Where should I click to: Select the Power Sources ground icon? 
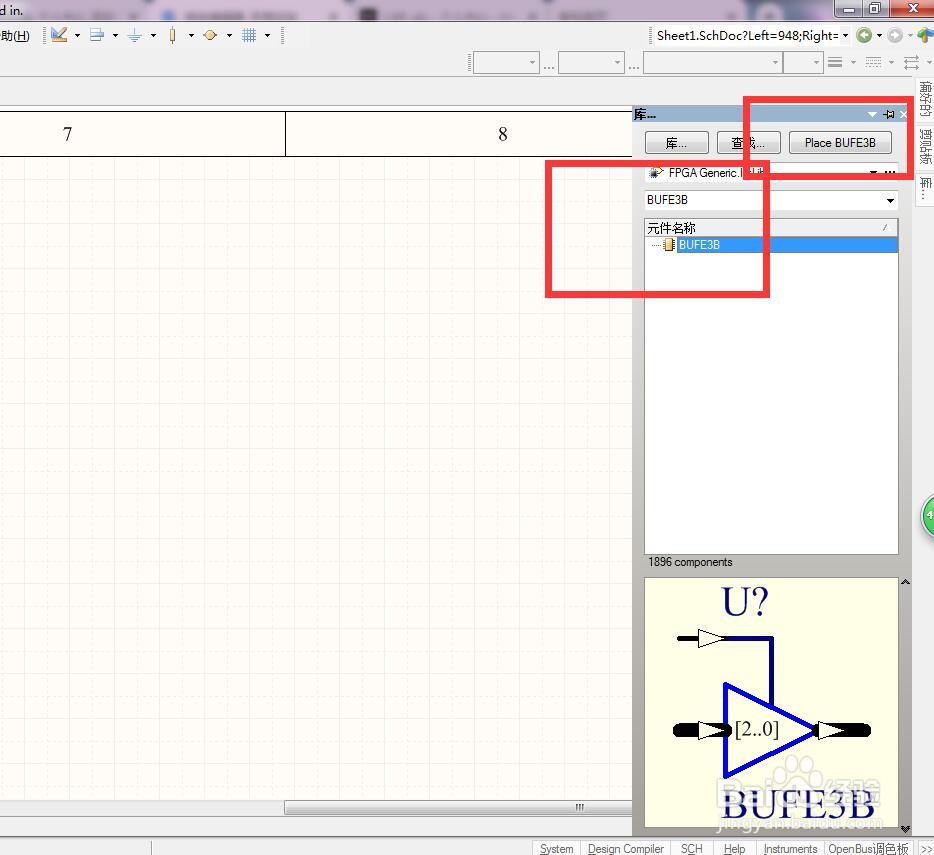point(135,35)
